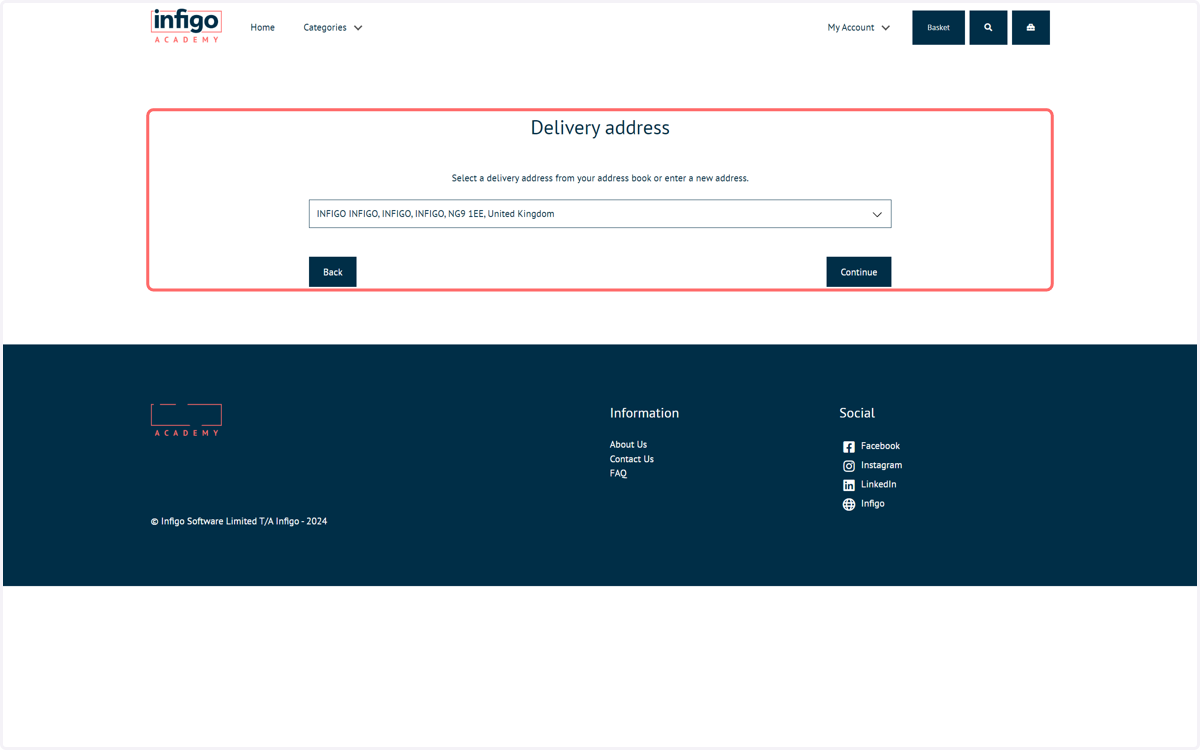Click the Information footer heading

tap(644, 413)
